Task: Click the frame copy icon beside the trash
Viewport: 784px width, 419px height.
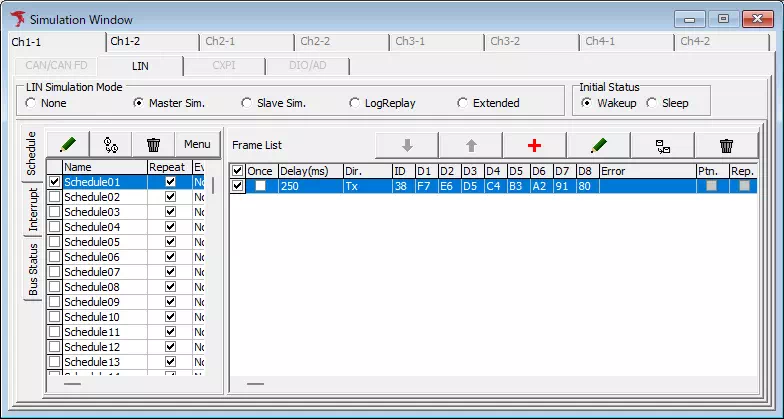Action: pos(662,145)
